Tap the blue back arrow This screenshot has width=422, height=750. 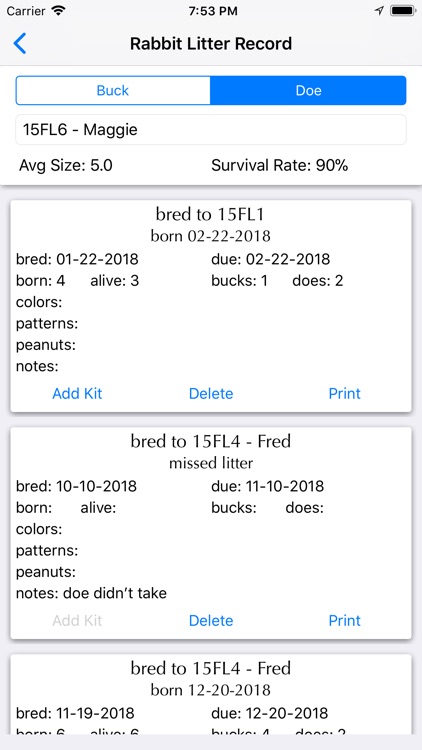pyautogui.click(x=20, y=44)
